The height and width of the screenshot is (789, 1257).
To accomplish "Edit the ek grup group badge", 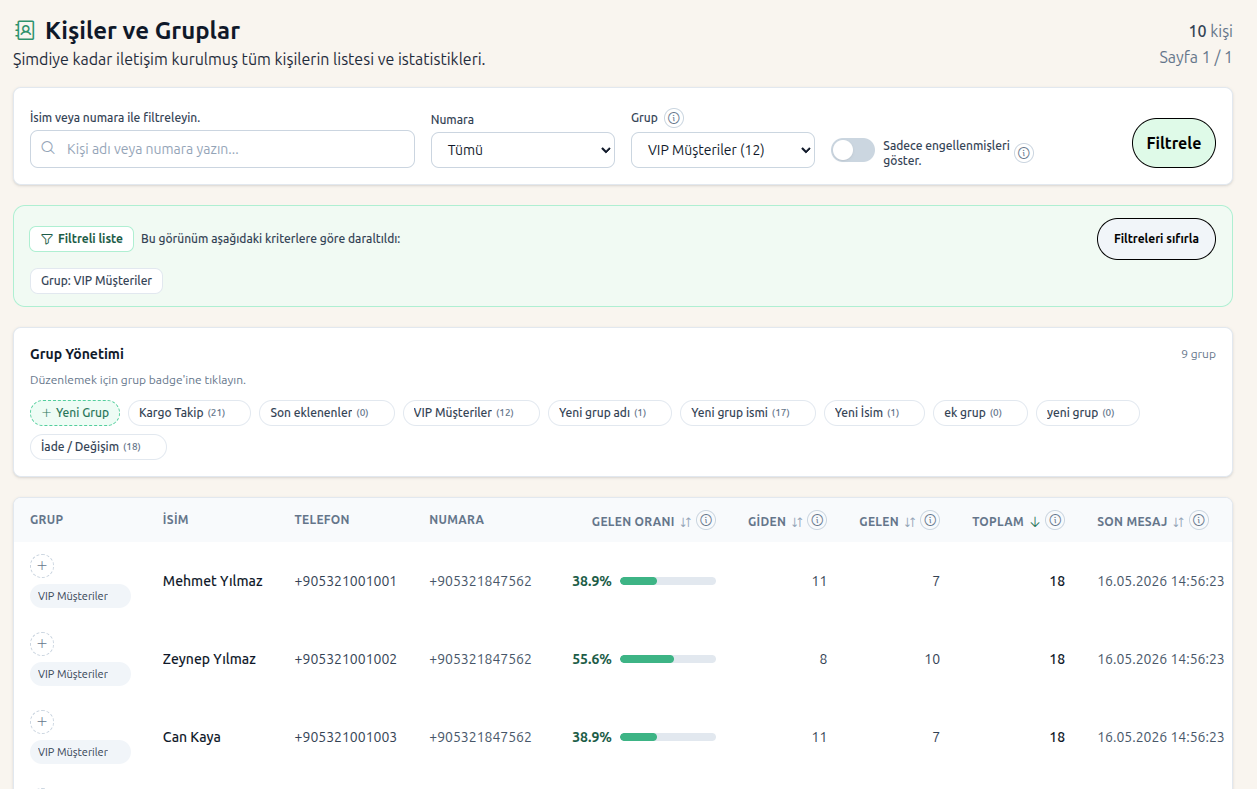I will point(980,413).
